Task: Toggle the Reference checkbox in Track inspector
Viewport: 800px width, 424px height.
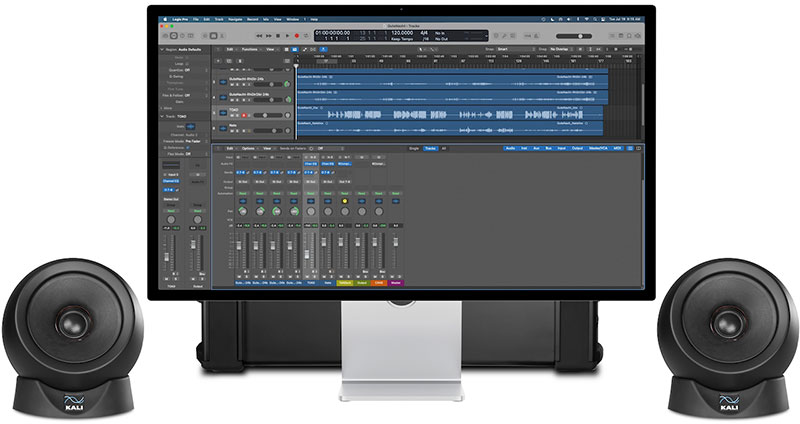Action: [188, 148]
